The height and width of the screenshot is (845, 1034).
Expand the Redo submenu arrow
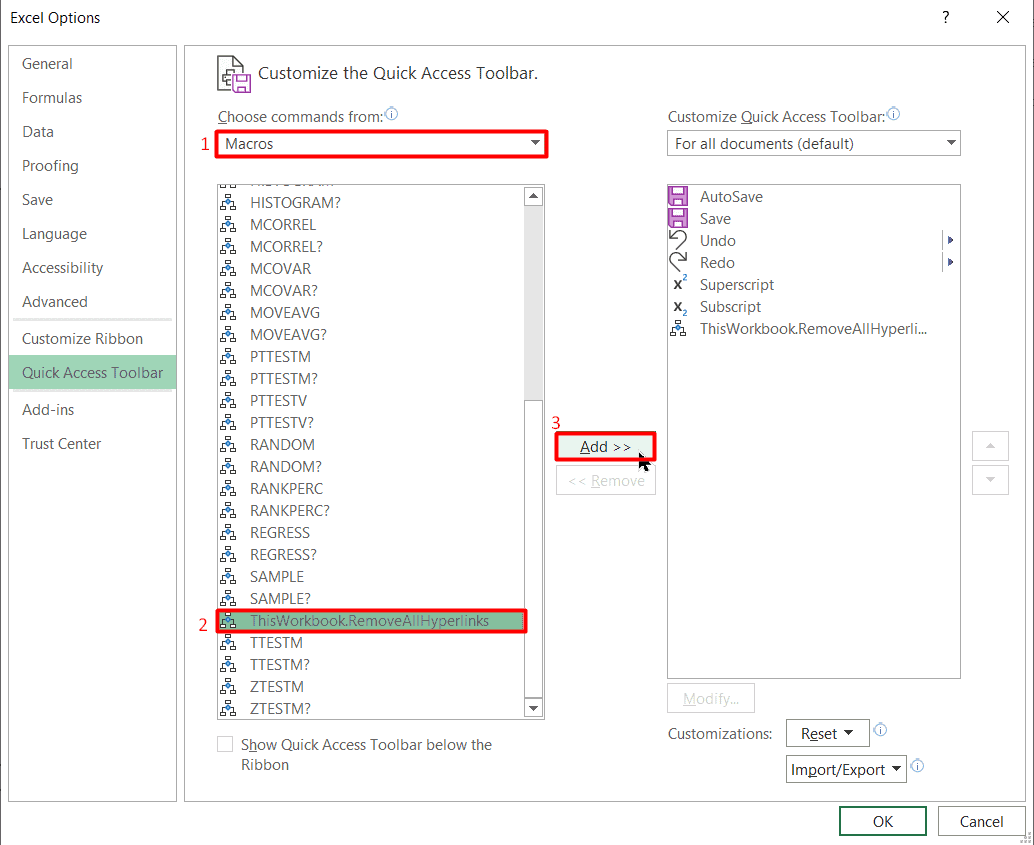pyautogui.click(x=950, y=263)
